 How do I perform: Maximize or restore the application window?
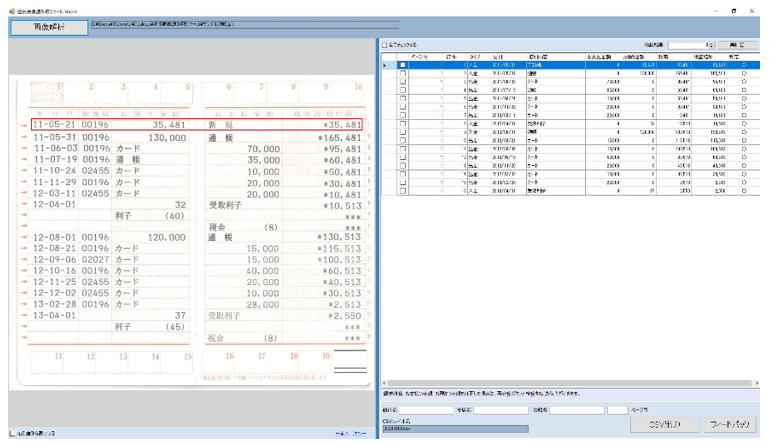tap(734, 11)
